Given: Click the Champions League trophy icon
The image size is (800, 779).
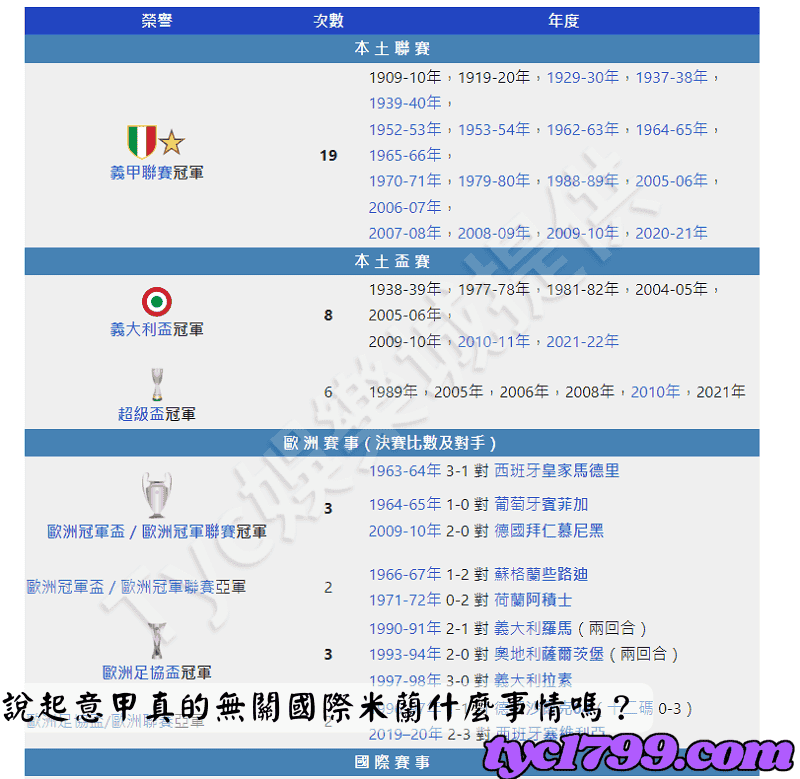Looking at the screenshot, I should tap(157, 495).
